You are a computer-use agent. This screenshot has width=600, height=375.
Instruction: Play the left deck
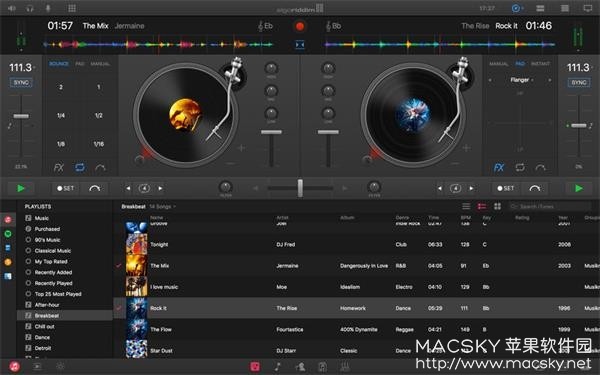tap(21, 188)
